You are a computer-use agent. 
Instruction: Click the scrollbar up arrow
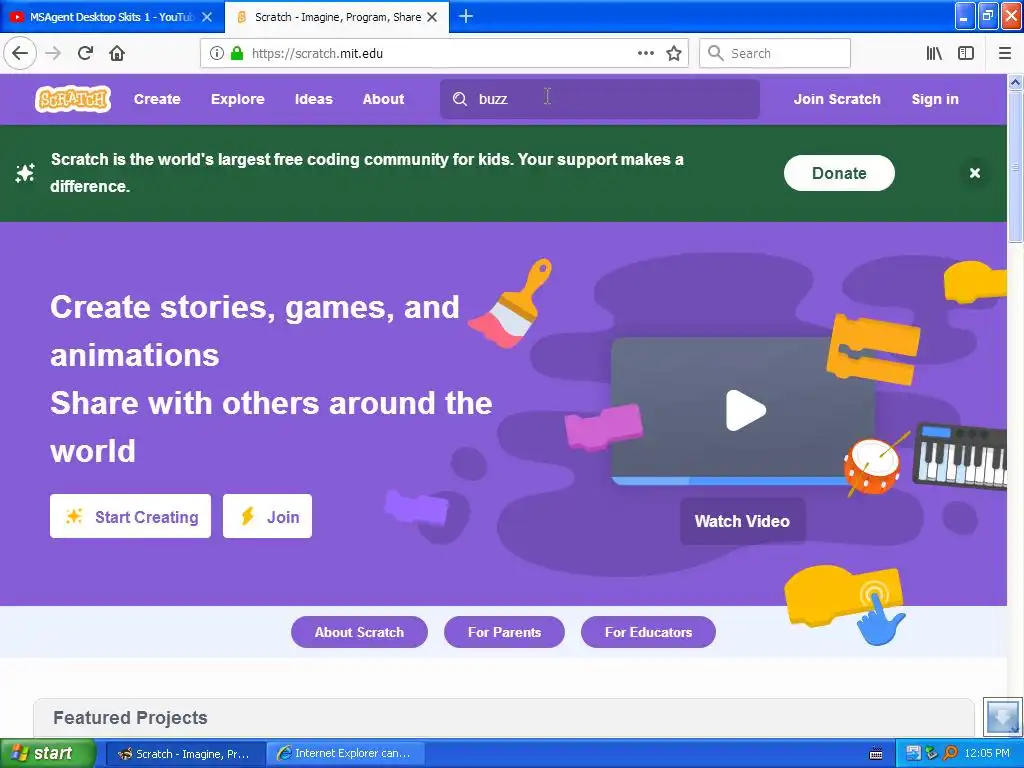[1016, 82]
